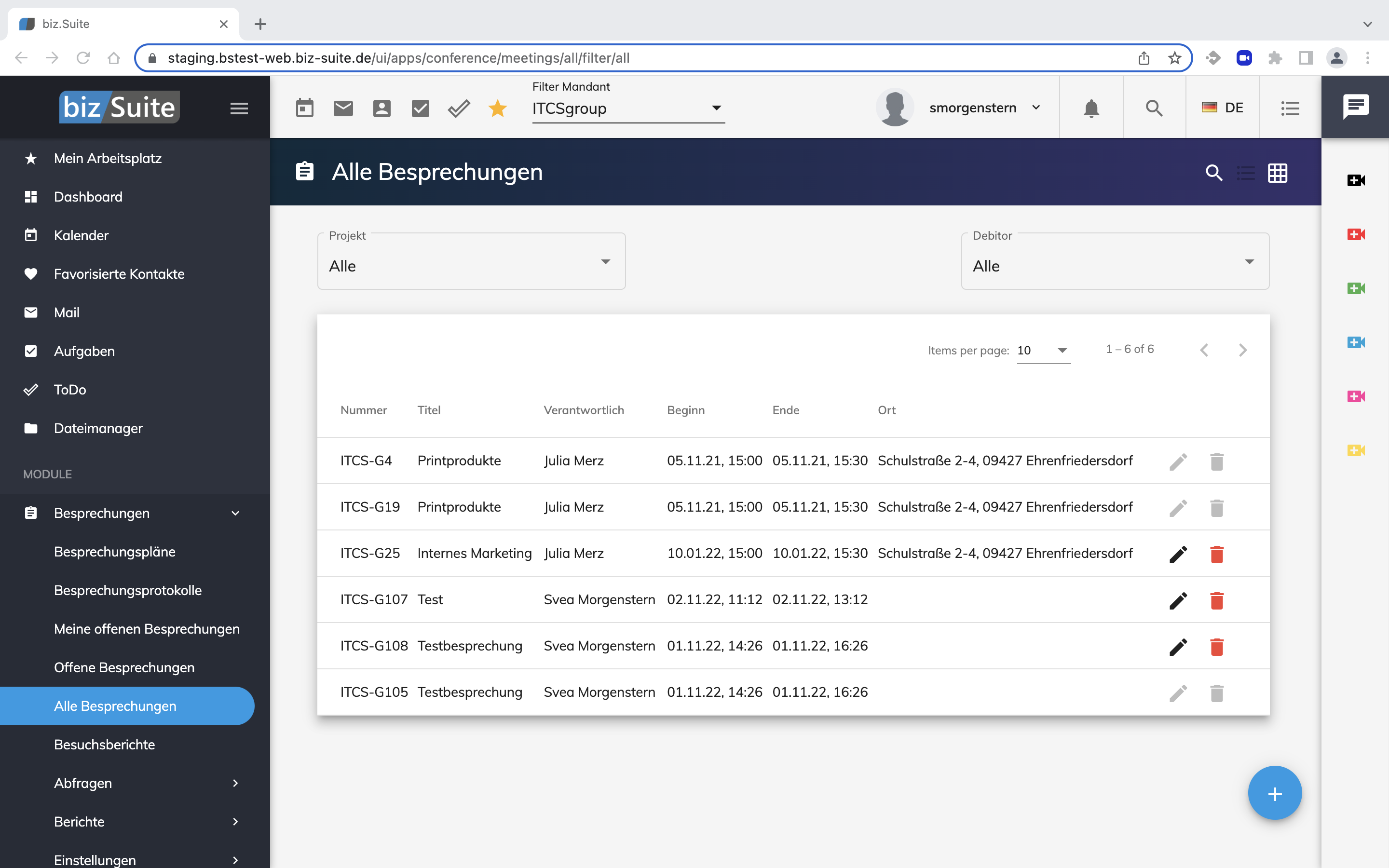This screenshot has height=868, width=1389.
Task: Add new meeting with blue plus button
Action: tap(1275, 793)
